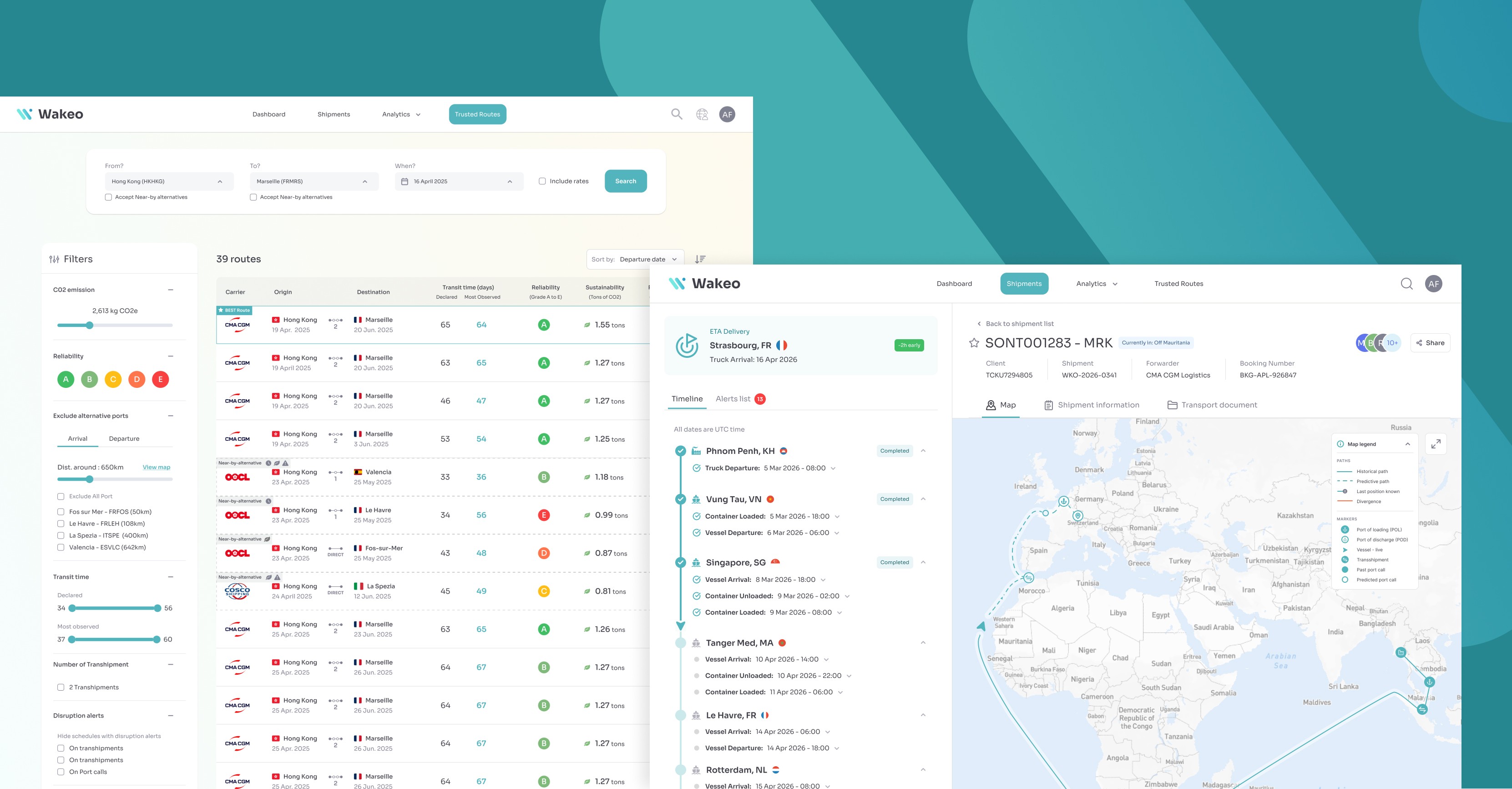This screenshot has width=1512, height=789.
Task: Click the Strasbourg destination marker on map
Action: [1077, 516]
